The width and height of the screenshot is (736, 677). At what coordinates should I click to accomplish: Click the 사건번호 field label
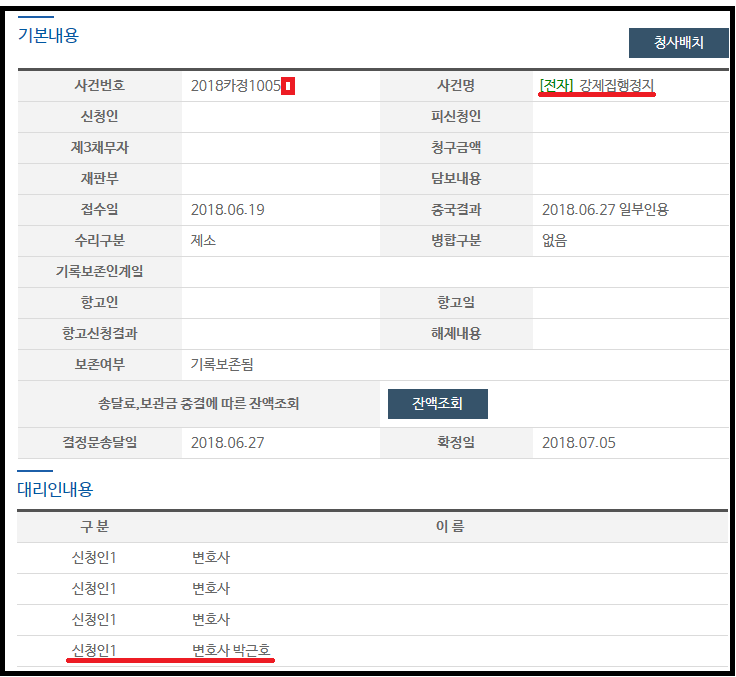(100, 86)
